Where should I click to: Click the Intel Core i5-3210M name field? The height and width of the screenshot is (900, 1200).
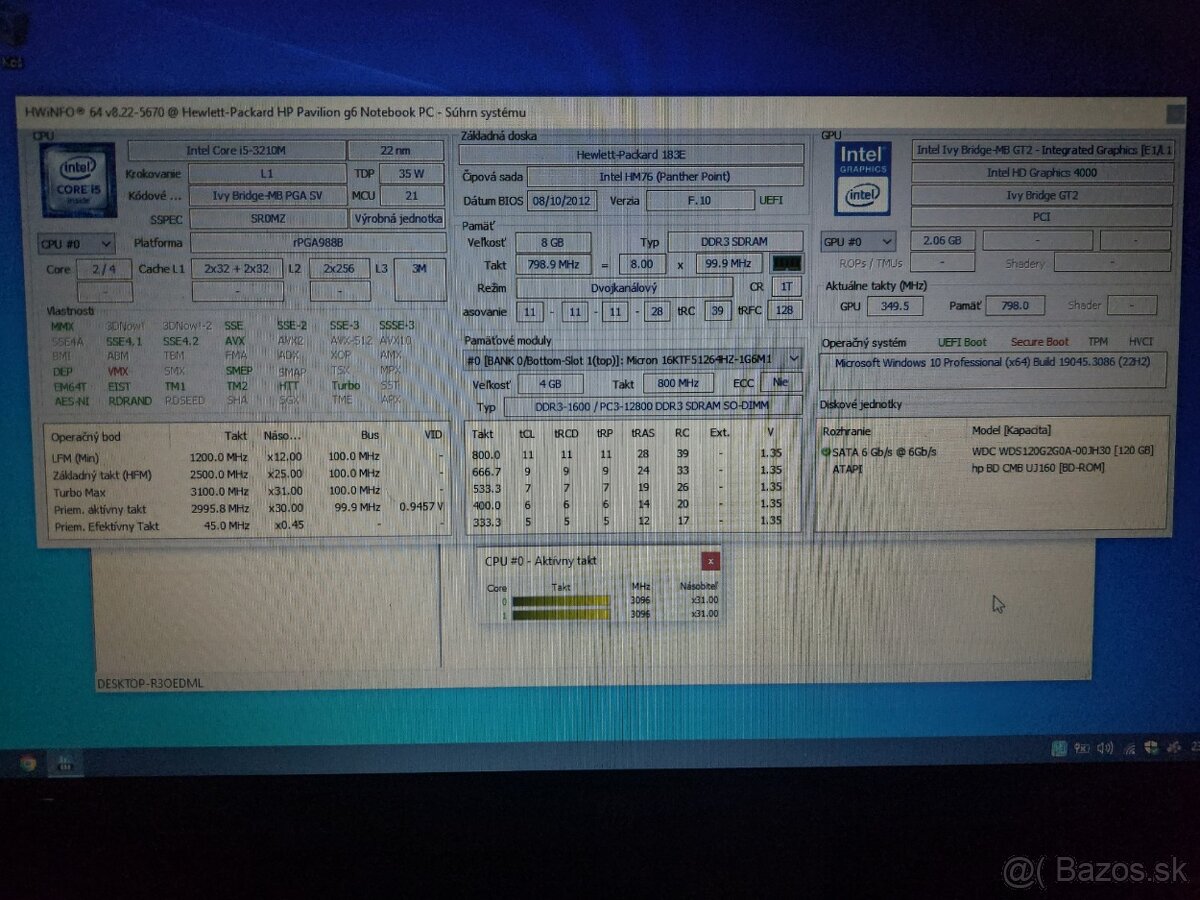pos(236,150)
